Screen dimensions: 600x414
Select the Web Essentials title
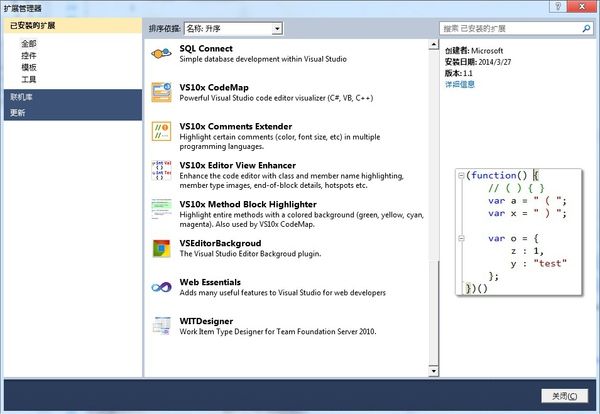210,282
